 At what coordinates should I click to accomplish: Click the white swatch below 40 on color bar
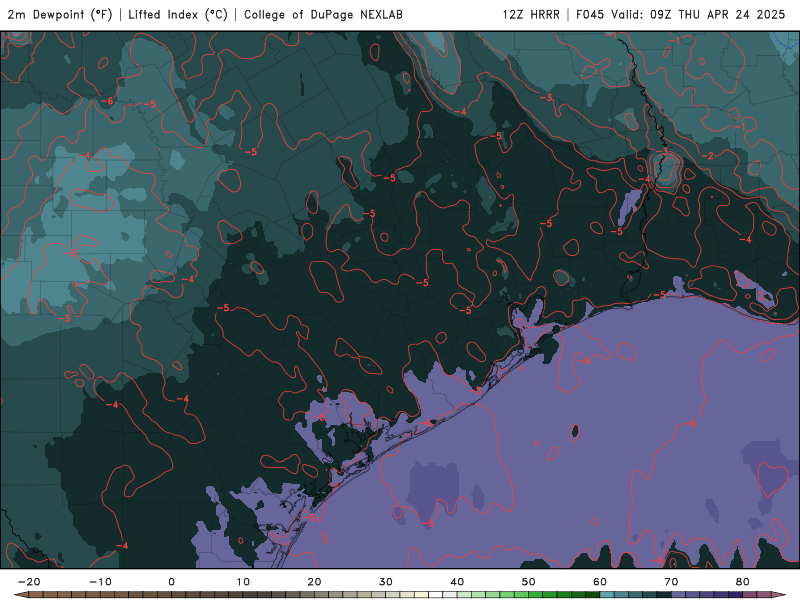click(436, 595)
